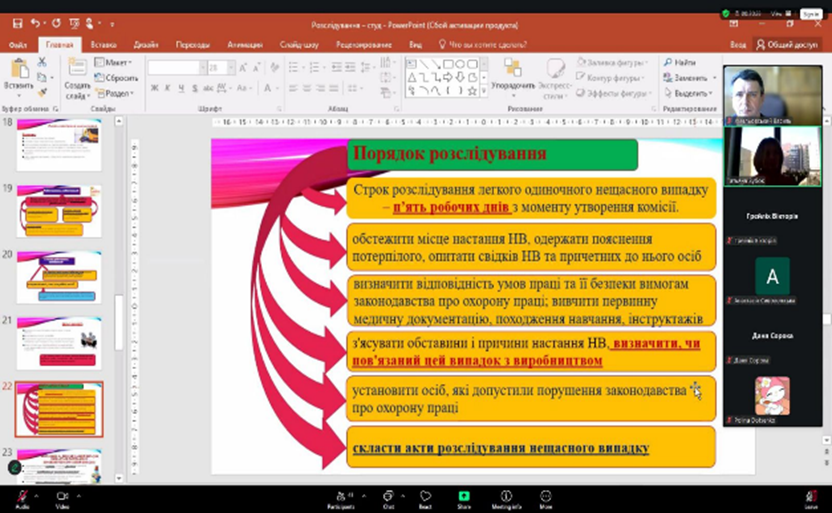Switch to Дизайн ribbon tab
This screenshot has height=513, width=832.
[146, 45]
